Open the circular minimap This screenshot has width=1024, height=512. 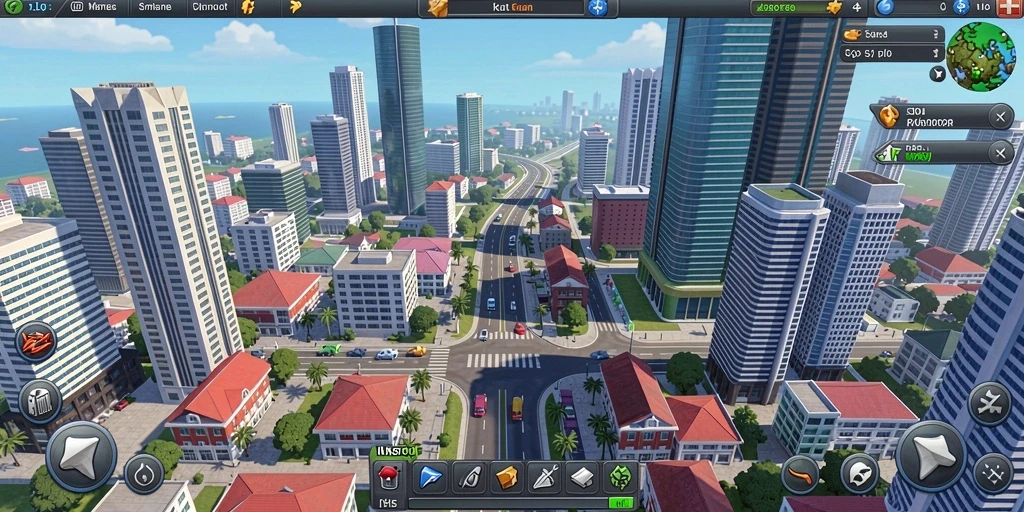pyautogui.click(x=981, y=56)
